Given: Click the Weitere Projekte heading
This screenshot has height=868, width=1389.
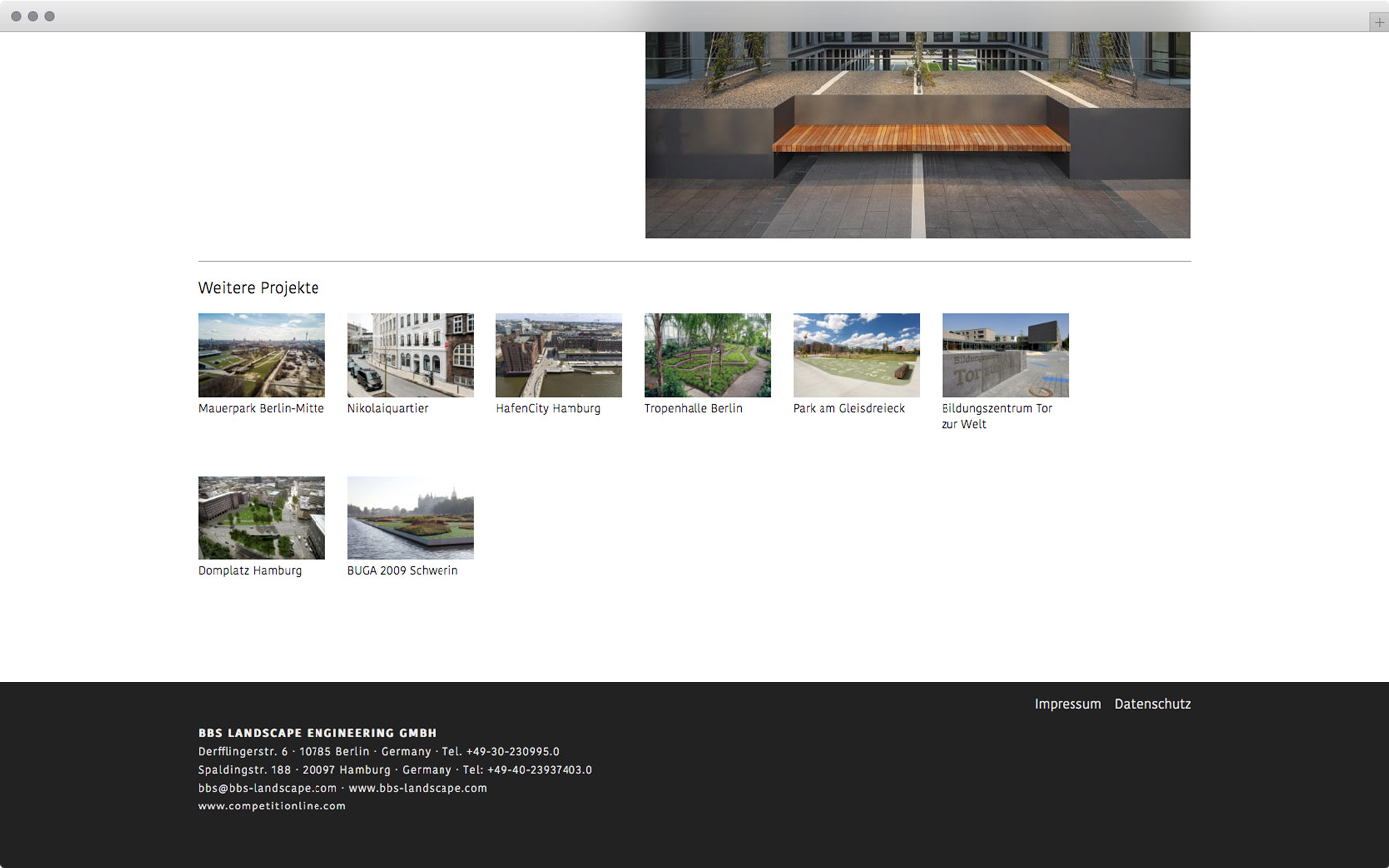Looking at the screenshot, I should point(259,288).
